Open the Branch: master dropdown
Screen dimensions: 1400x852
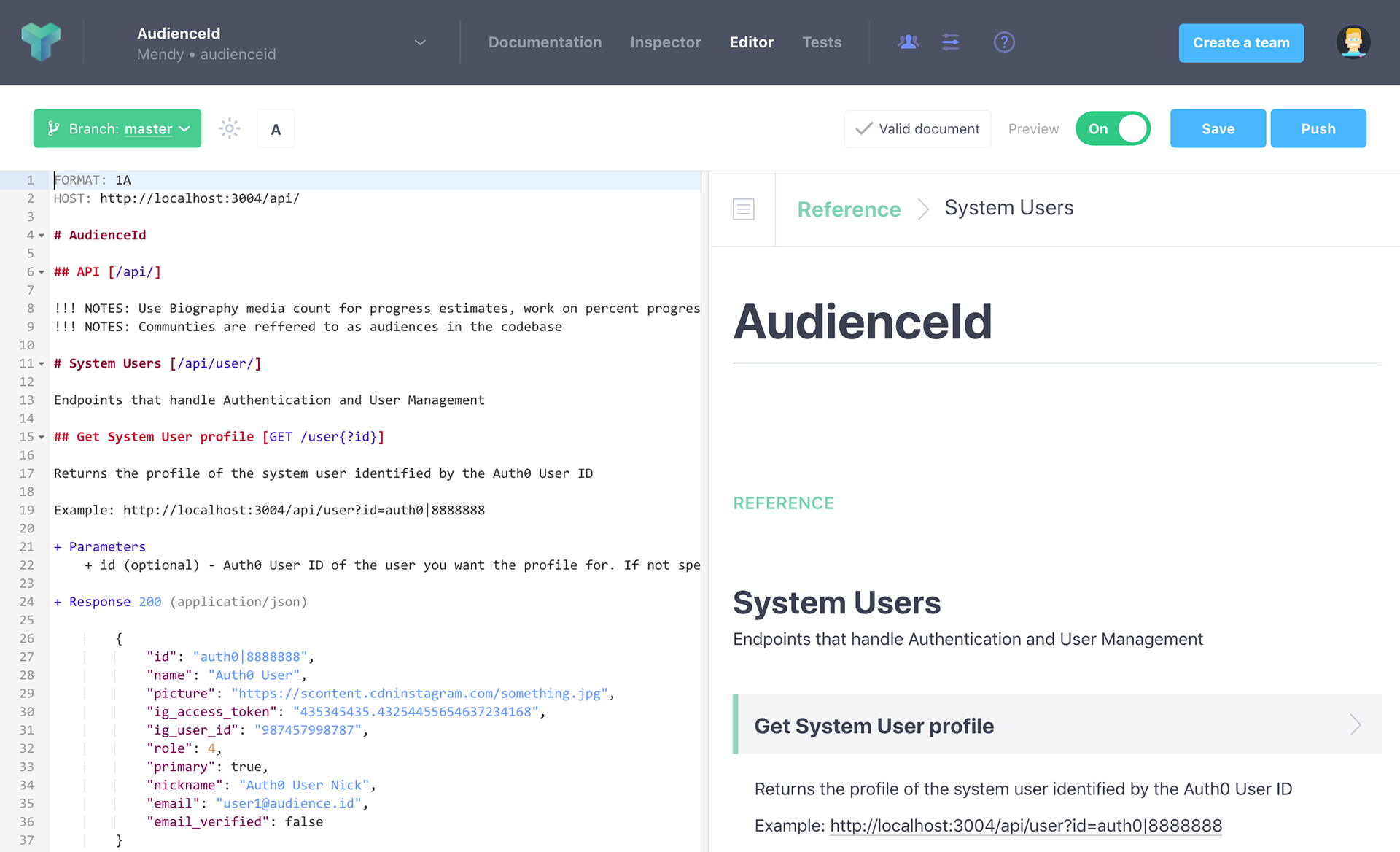[117, 128]
